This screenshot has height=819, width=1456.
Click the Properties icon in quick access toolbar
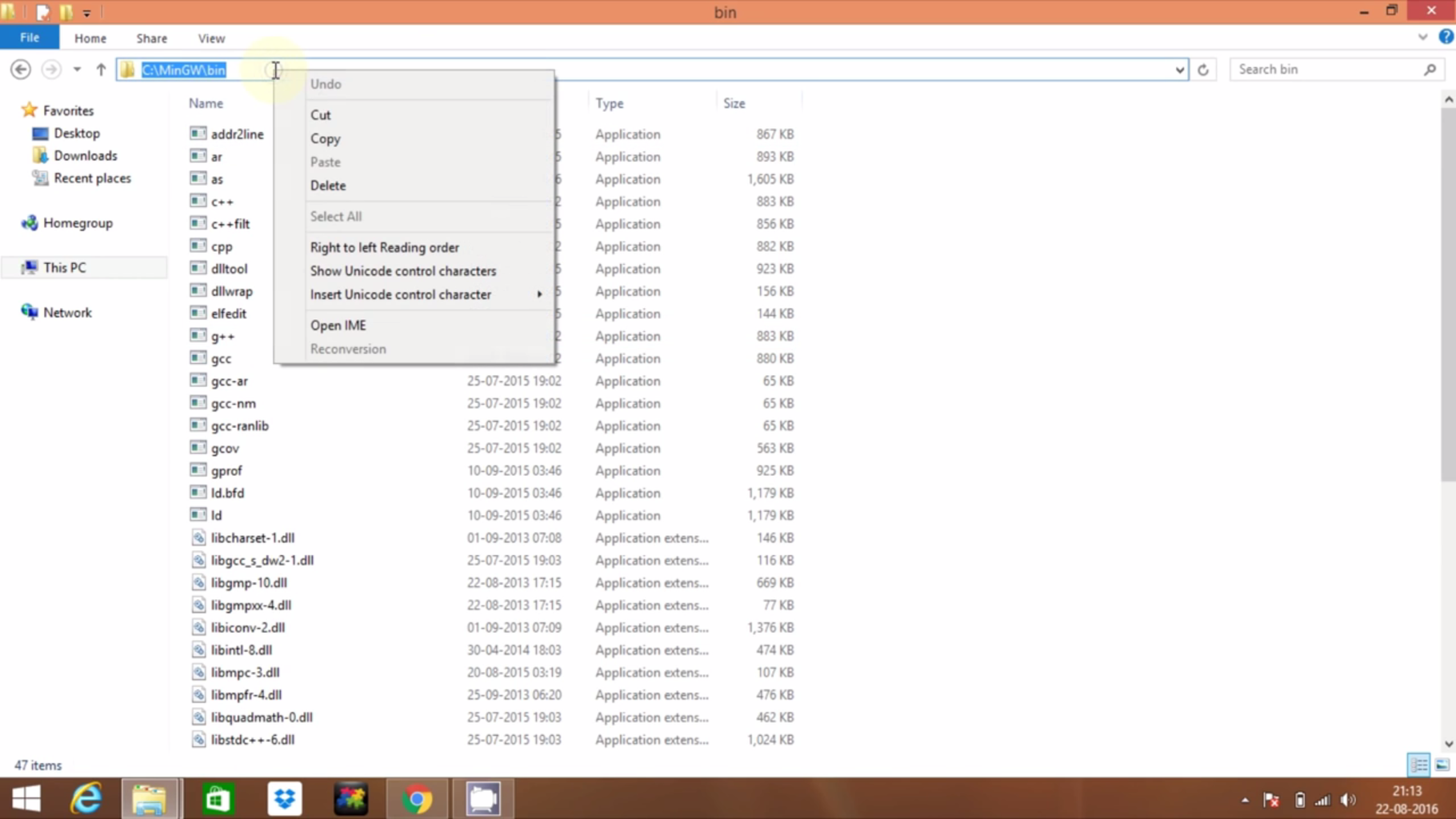[42, 12]
